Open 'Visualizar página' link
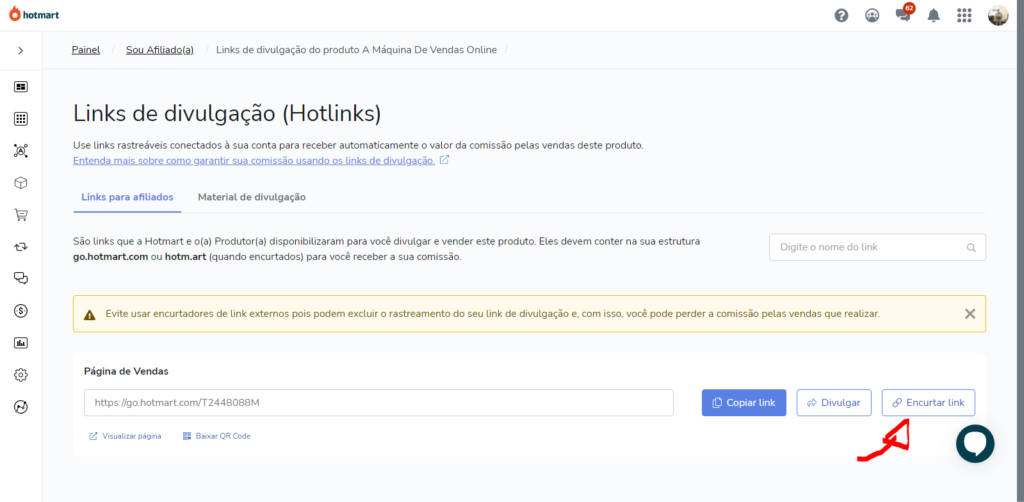This screenshot has width=1024, height=502. tap(125, 436)
